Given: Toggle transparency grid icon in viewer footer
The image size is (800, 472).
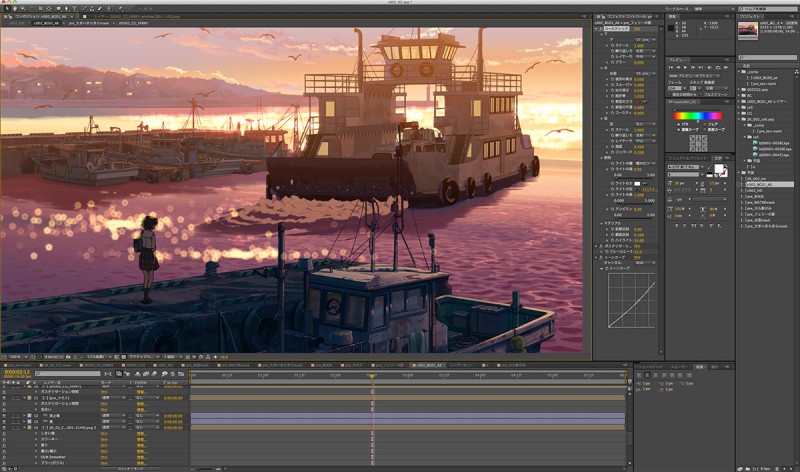Looking at the screenshot, I should (124, 357).
